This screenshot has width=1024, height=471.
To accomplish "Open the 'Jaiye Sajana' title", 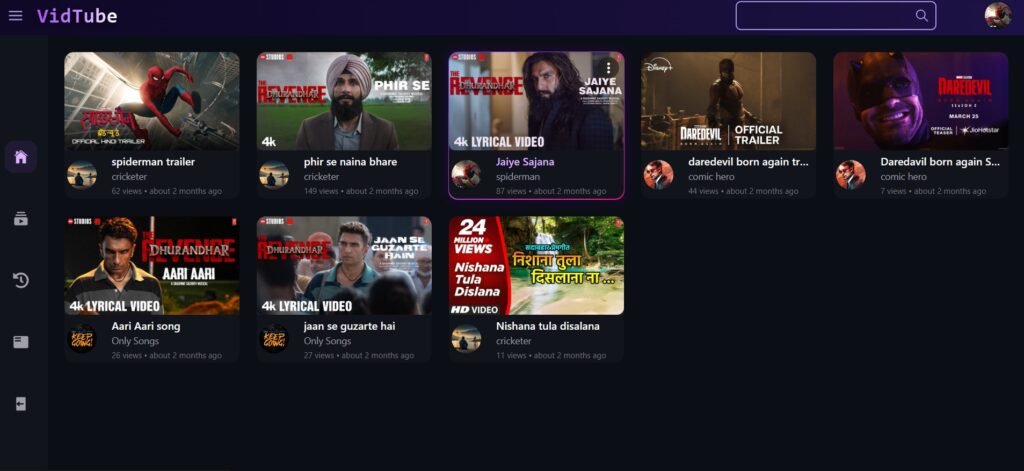I will point(525,162).
